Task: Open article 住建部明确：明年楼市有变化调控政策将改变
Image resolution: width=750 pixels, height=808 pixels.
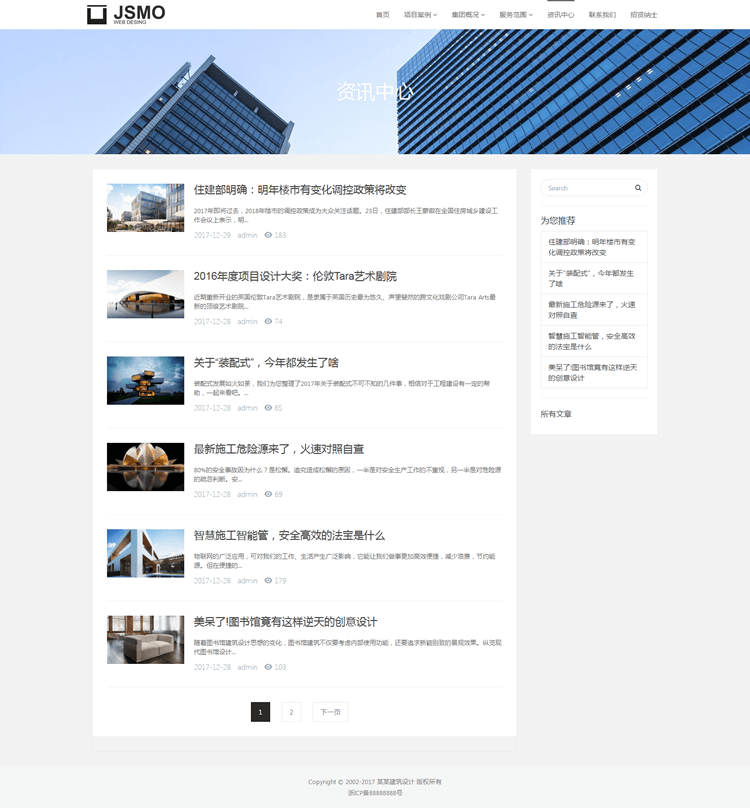Action: tap(300, 190)
